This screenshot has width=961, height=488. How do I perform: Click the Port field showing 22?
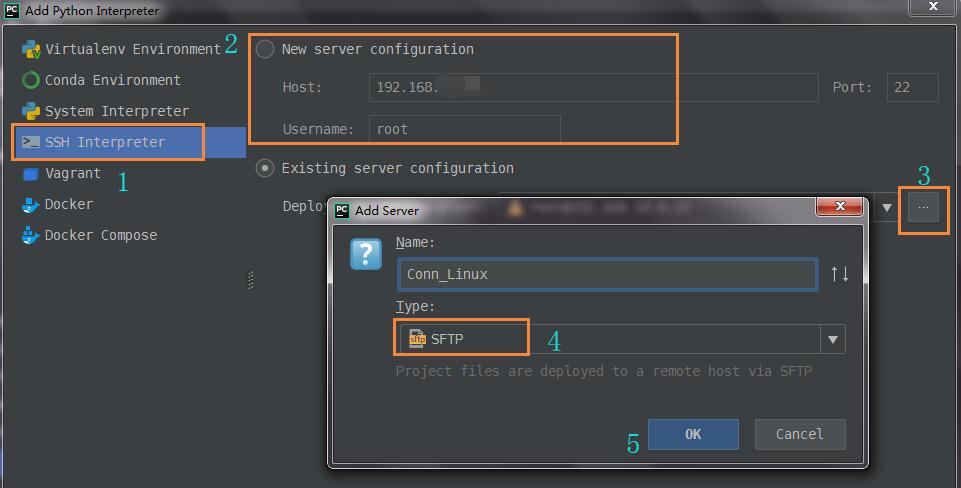pos(912,87)
